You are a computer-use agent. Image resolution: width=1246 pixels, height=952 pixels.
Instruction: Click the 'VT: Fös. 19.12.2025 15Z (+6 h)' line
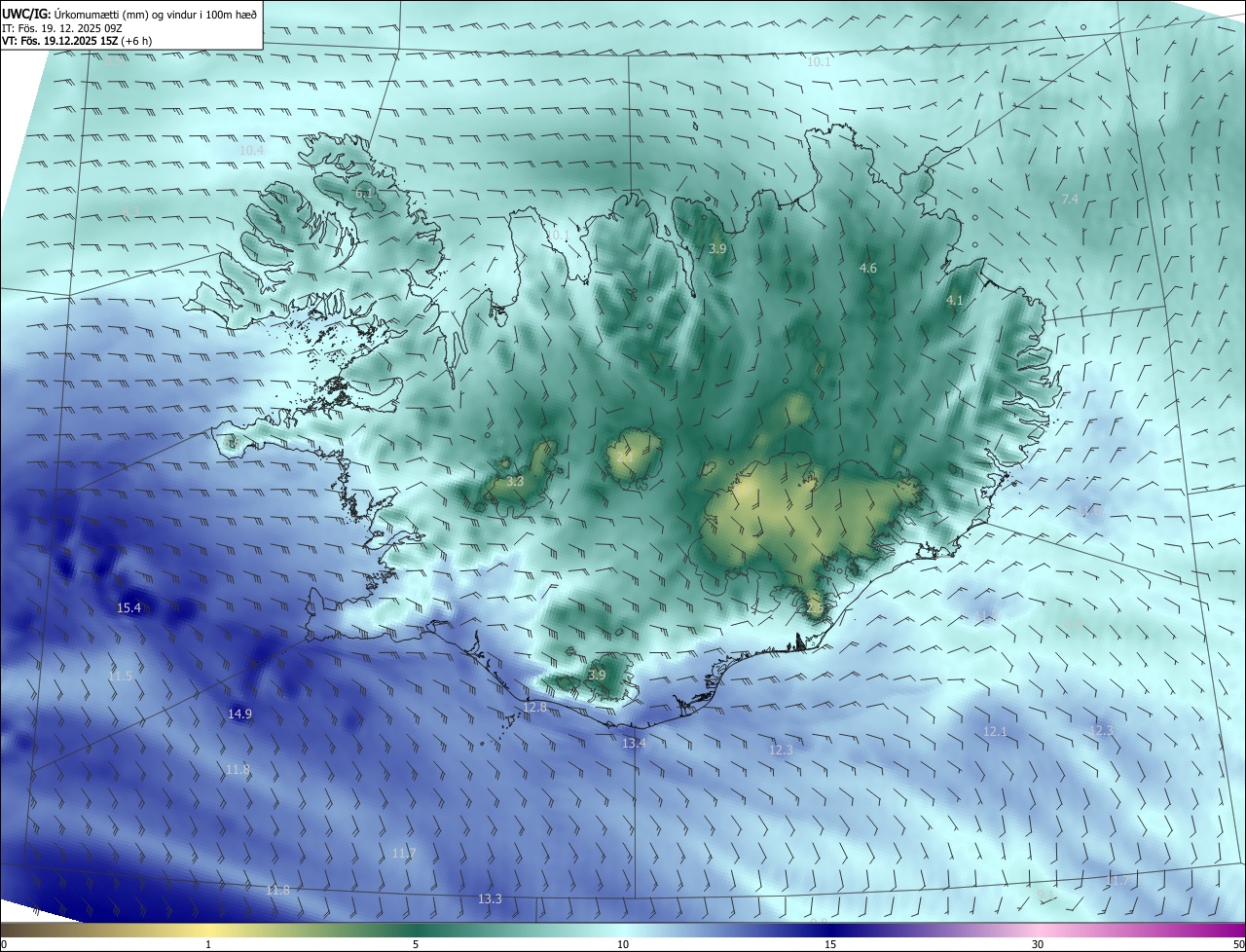(x=77, y=41)
